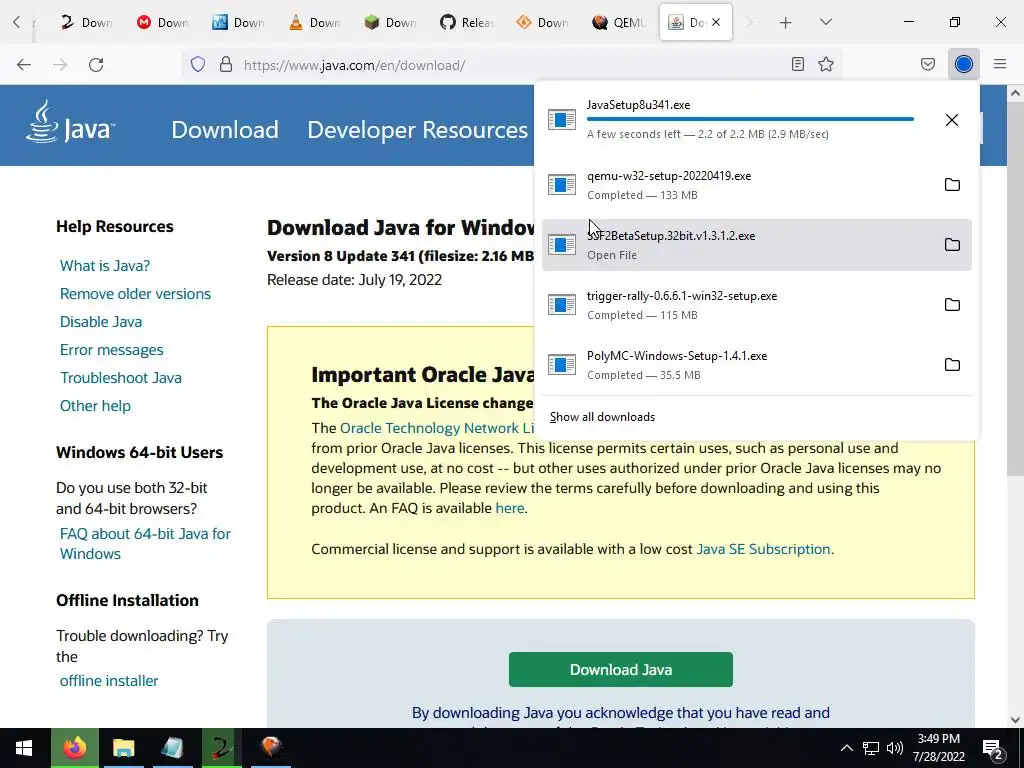Viewport: 1024px width, 768px height.
Task: Show hidden system tray icons
Action: [x=846, y=748]
